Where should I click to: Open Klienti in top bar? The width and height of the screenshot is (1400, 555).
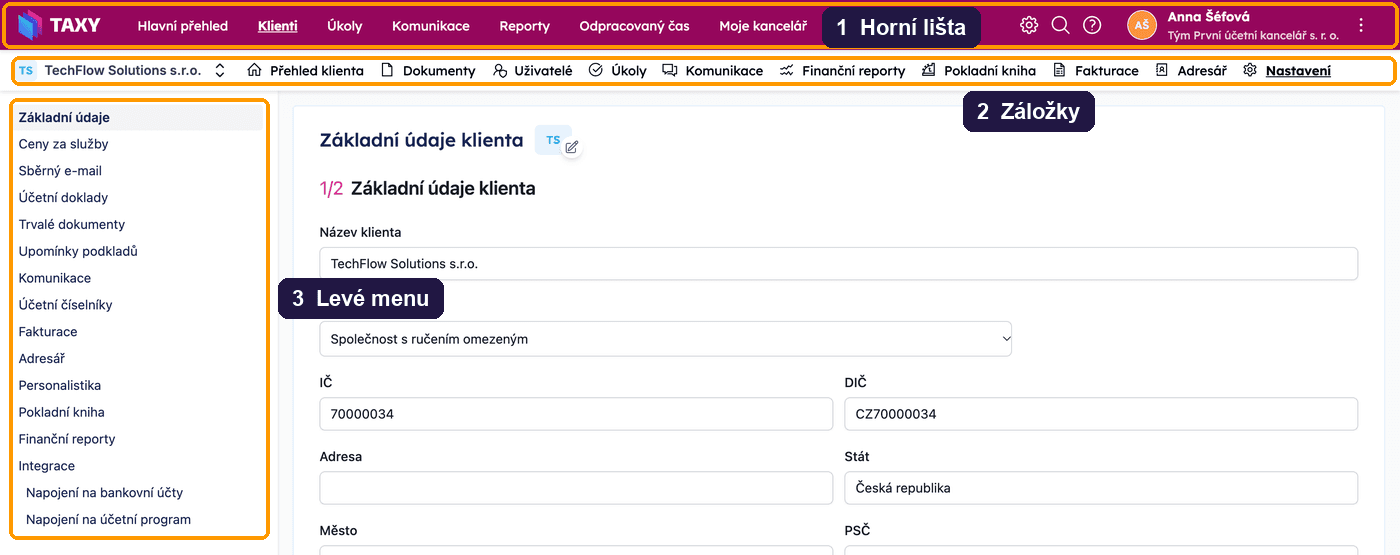click(277, 26)
